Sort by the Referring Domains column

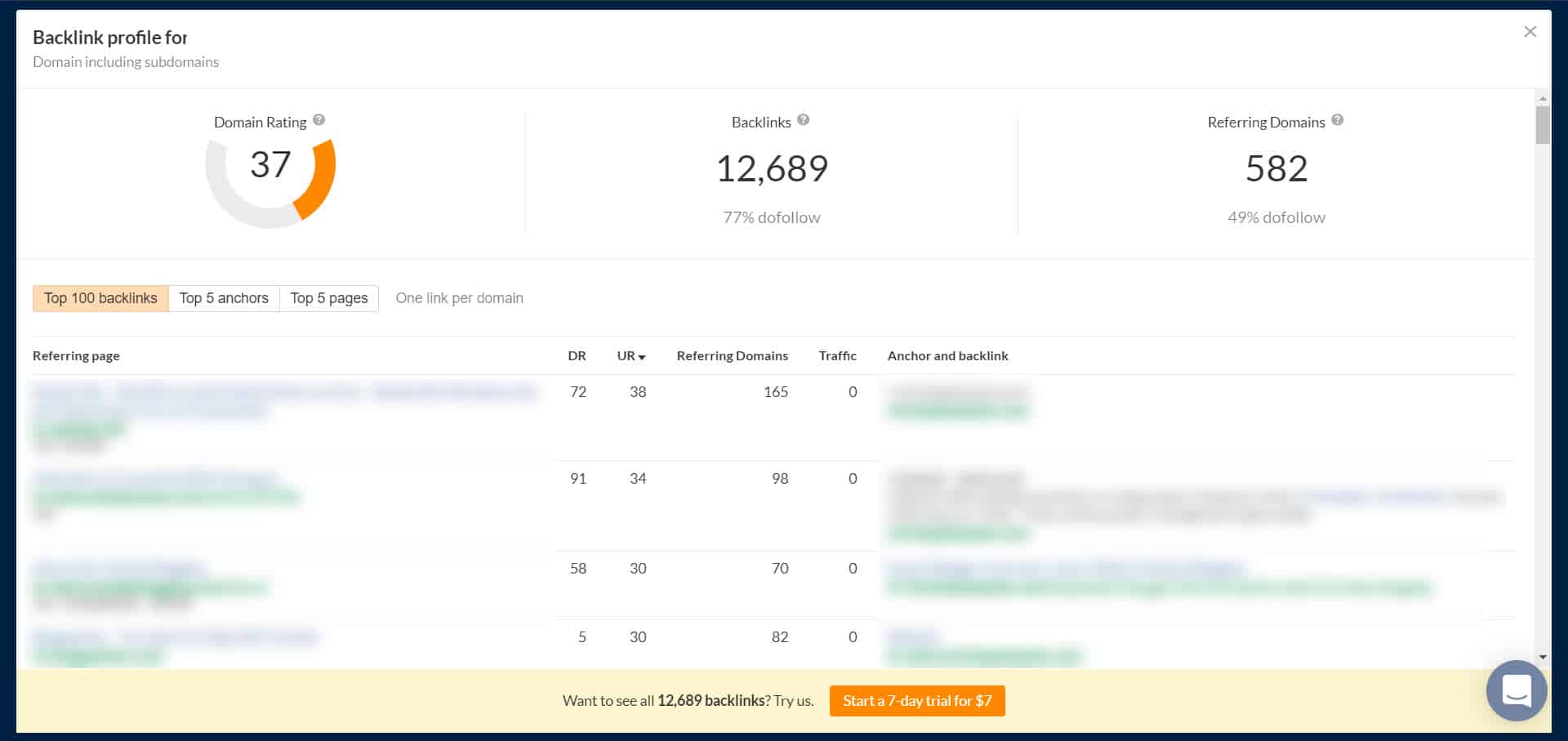(x=732, y=355)
